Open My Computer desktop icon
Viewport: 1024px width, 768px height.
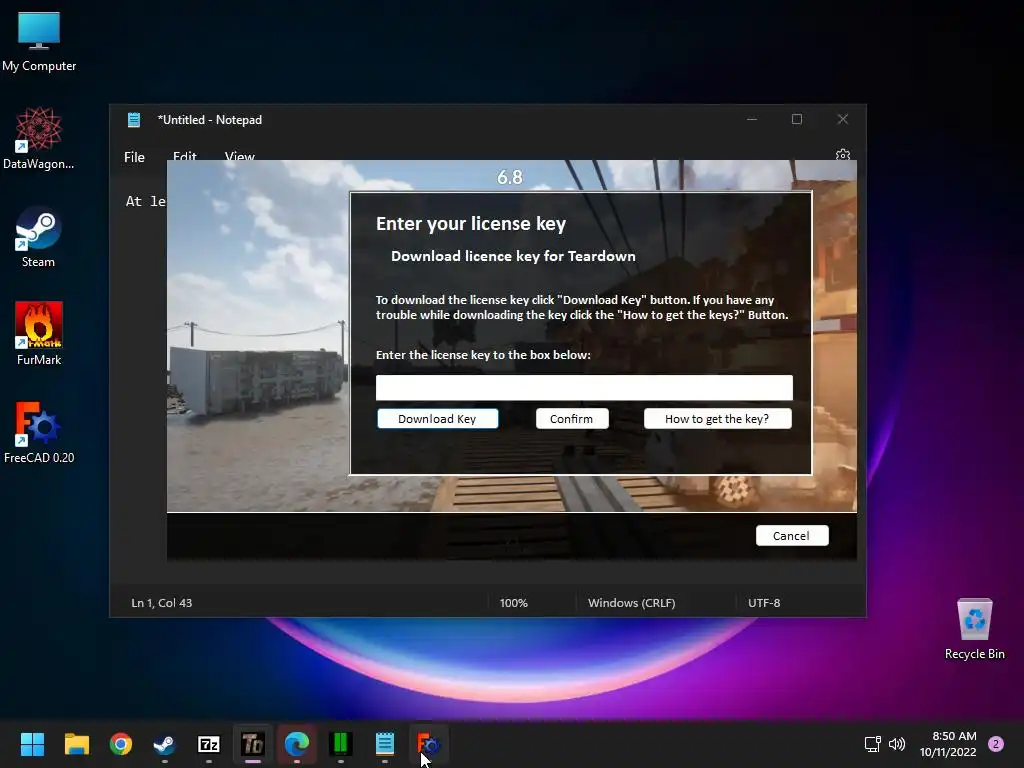click(39, 42)
